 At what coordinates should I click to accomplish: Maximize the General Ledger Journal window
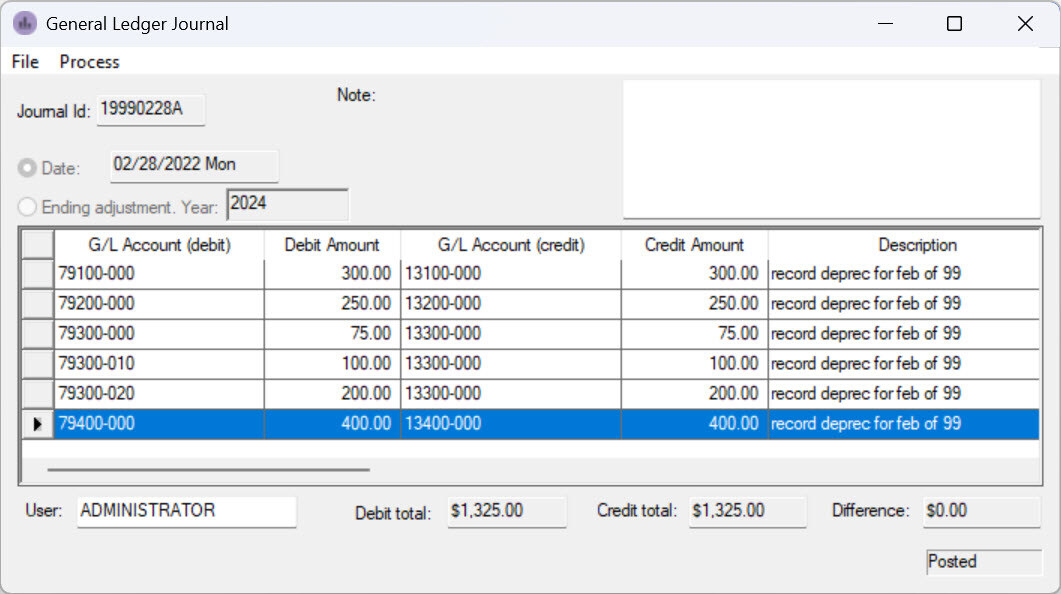(954, 24)
